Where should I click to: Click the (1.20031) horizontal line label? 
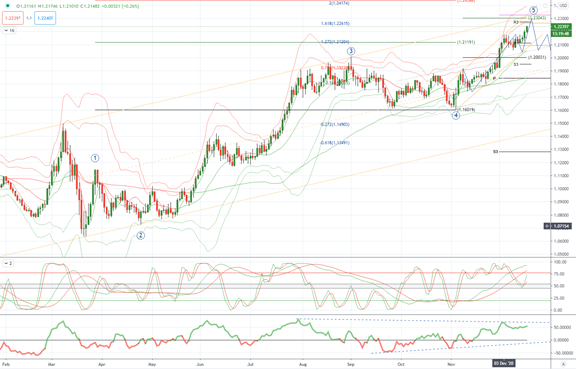[537, 57]
